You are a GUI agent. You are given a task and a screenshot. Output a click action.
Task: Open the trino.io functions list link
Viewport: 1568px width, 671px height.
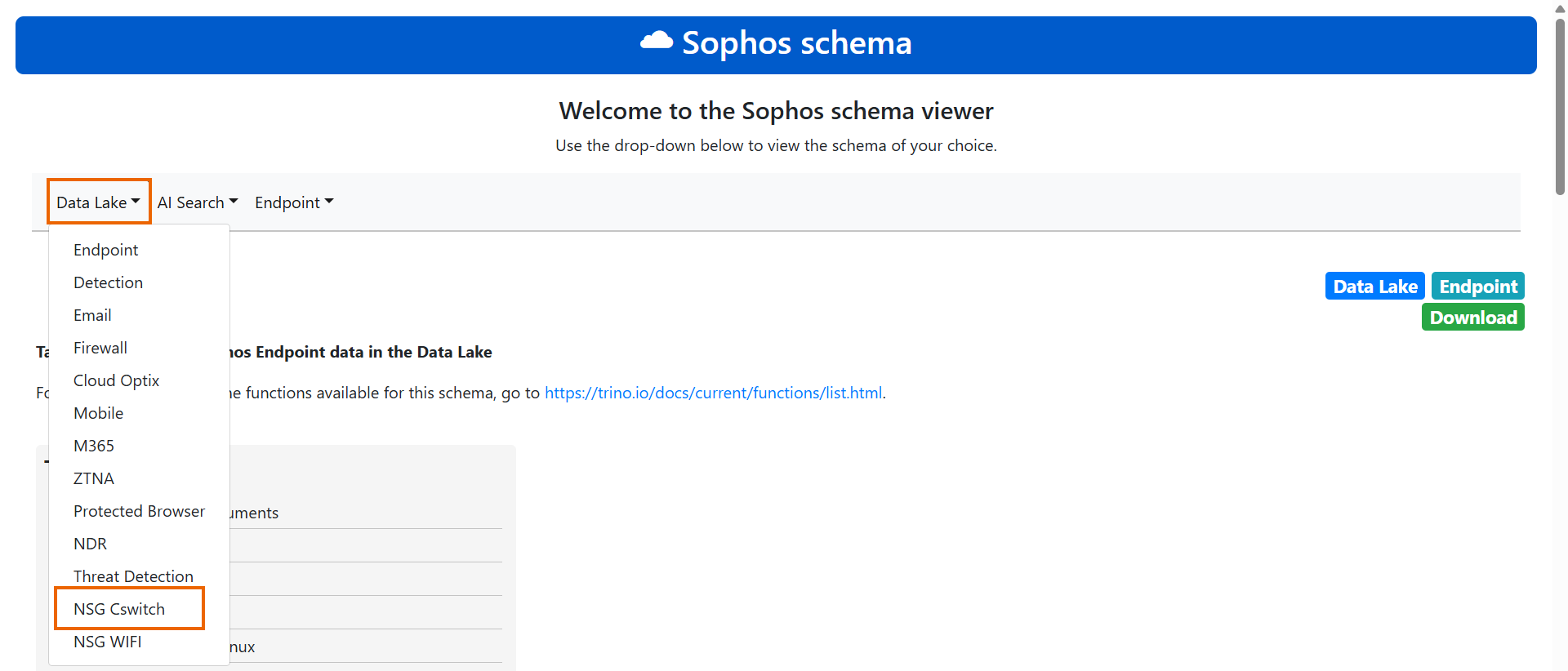pyautogui.click(x=713, y=393)
